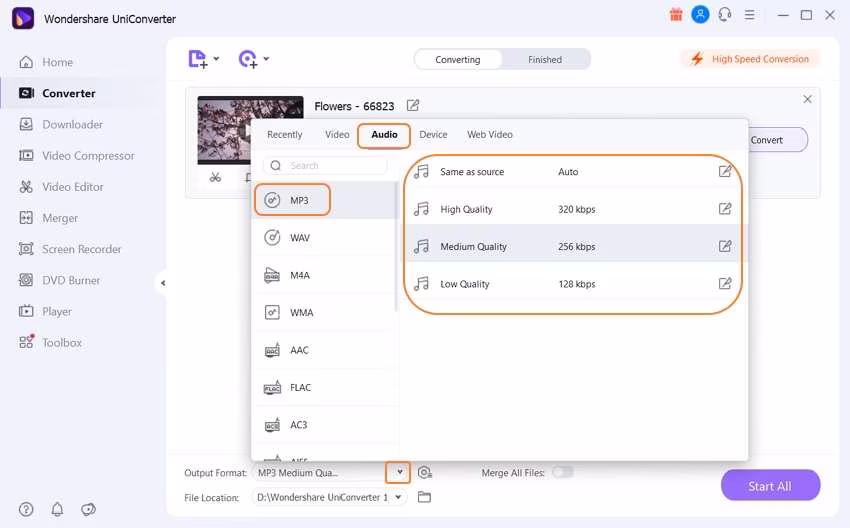Screen dimensions: 850x528
Task: Open the Output Format dropdown
Action: pyautogui.click(x=399, y=472)
